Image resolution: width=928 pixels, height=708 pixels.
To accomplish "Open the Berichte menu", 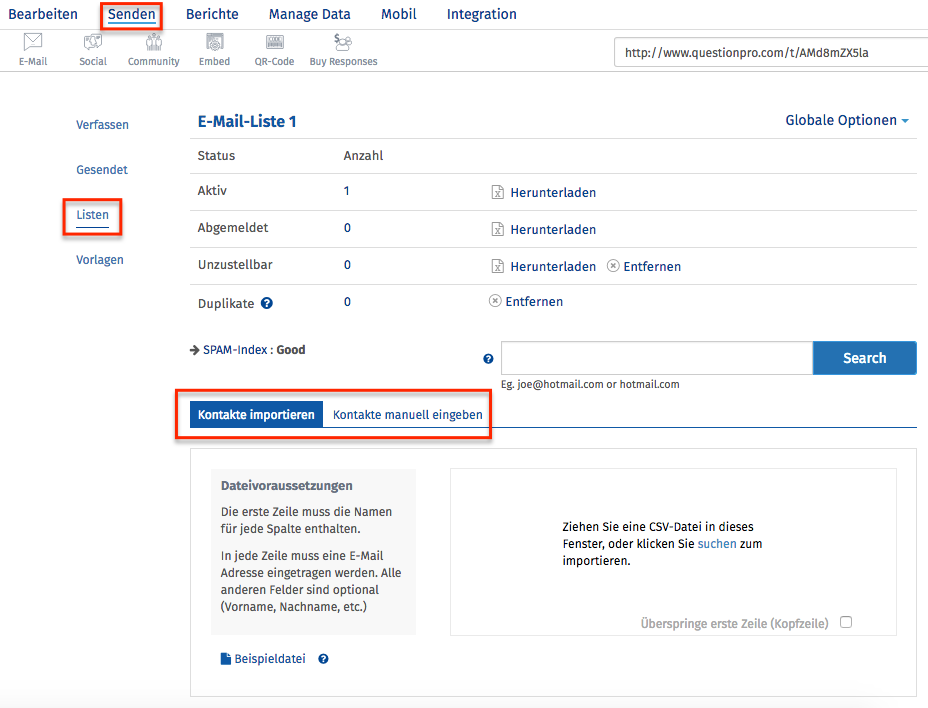I will click(x=212, y=14).
